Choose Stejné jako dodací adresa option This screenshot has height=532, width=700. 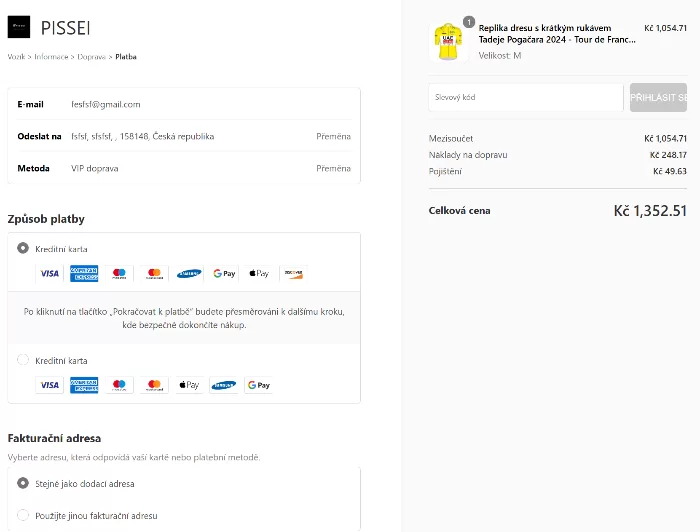pos(23,483)
